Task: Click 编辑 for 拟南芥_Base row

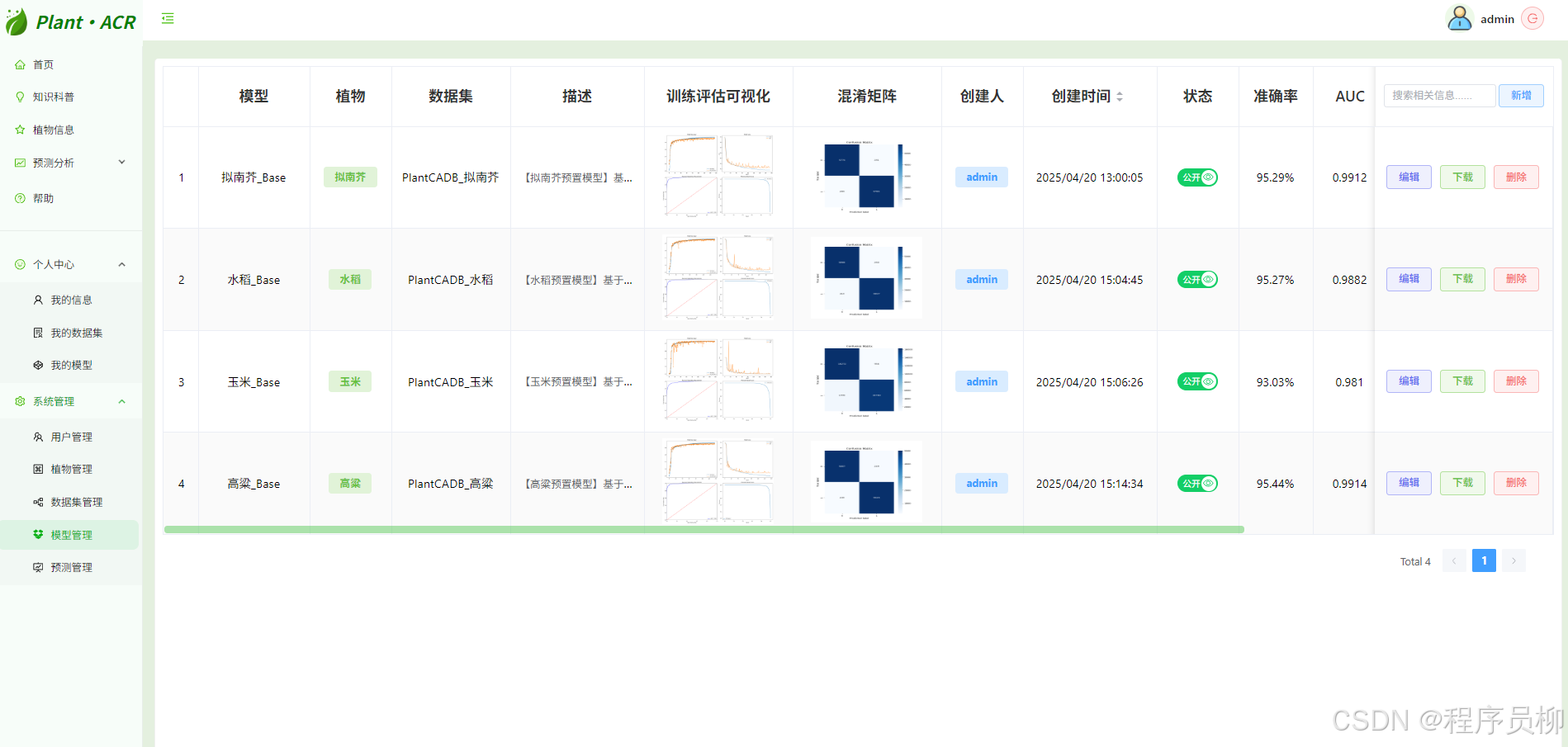Action: coord(1409,177)
